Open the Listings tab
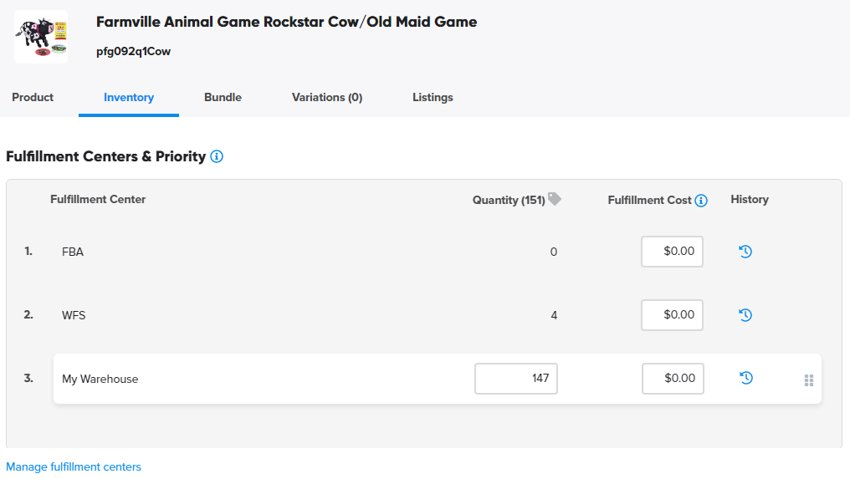Viewport: 850px width, 479px height. coord(433,98)
